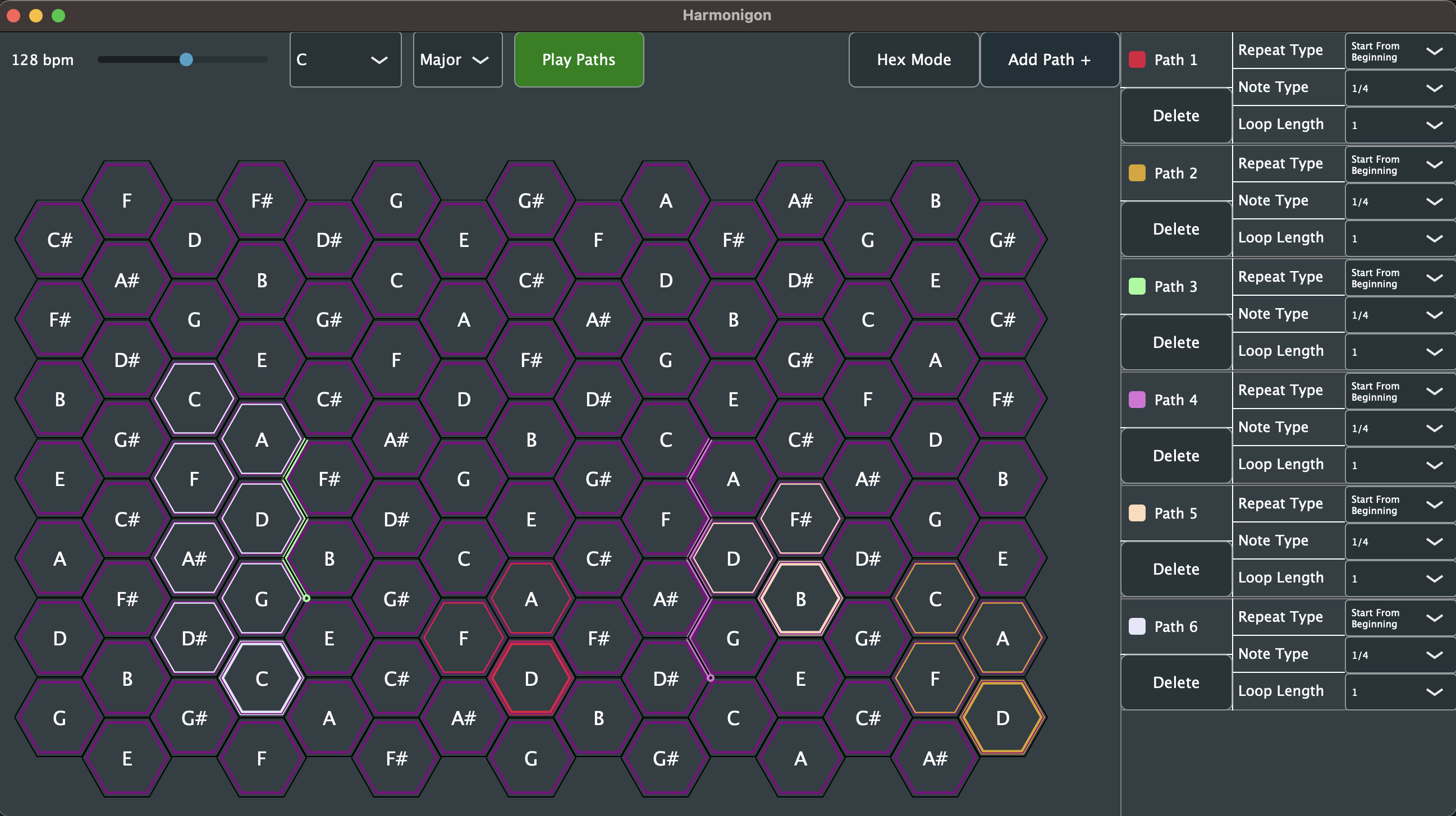This screenshot has width=1456, height=816.
Task: Add a new path with Add Path +
Action: [x=1049, y=59]
